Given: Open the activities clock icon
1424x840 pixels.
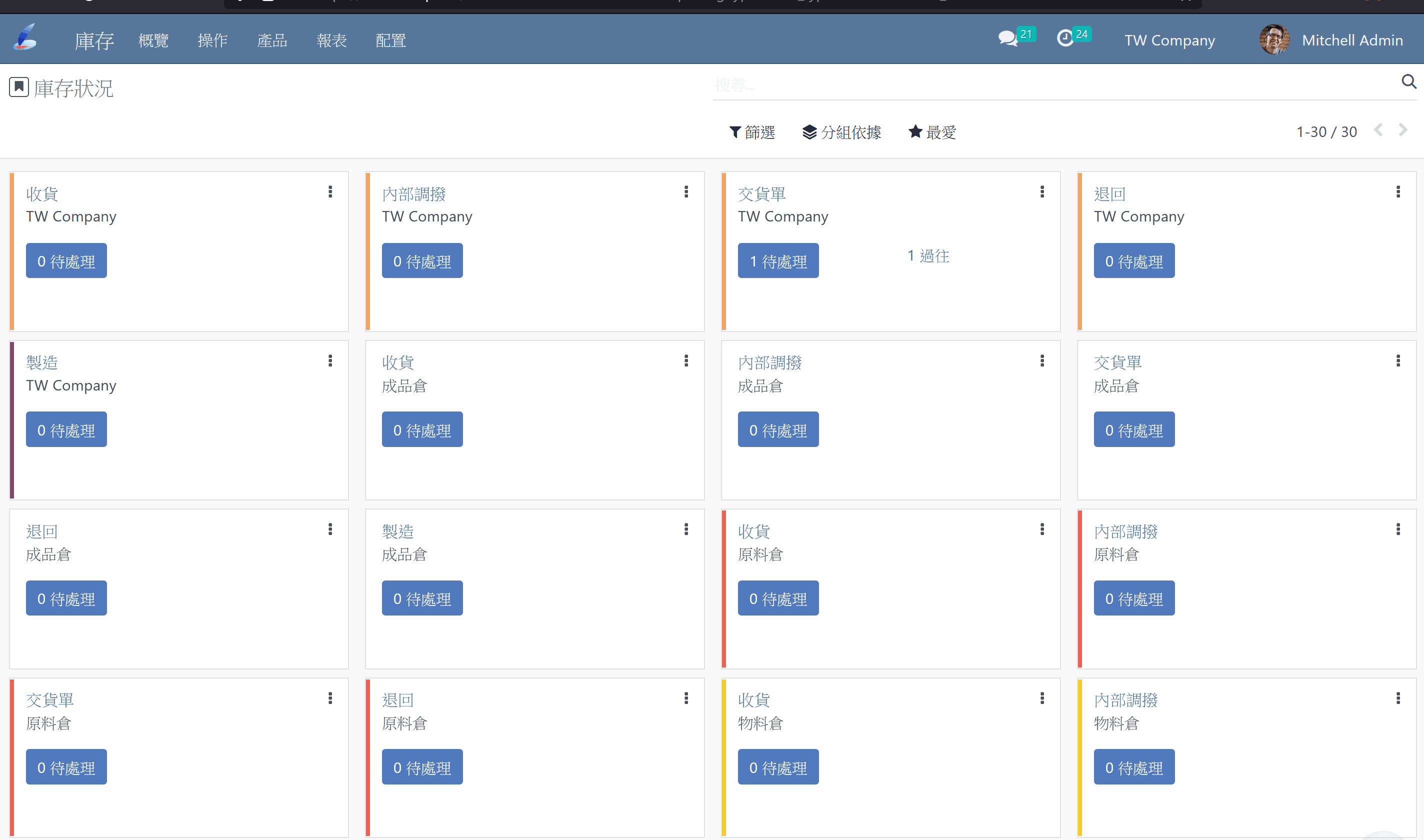Looking at the screenshot, I should (1065, 38).
